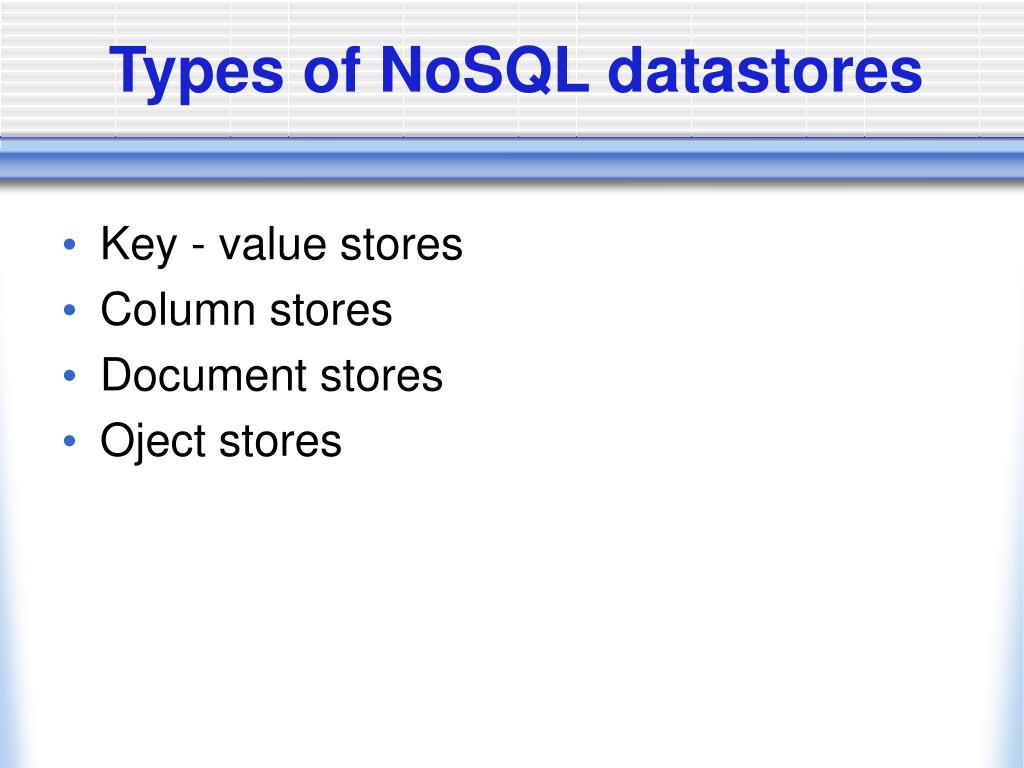Screen dimensions: 1024x768
Task: Select the 'Document stores' bullet text
Action: click(272, 375)
